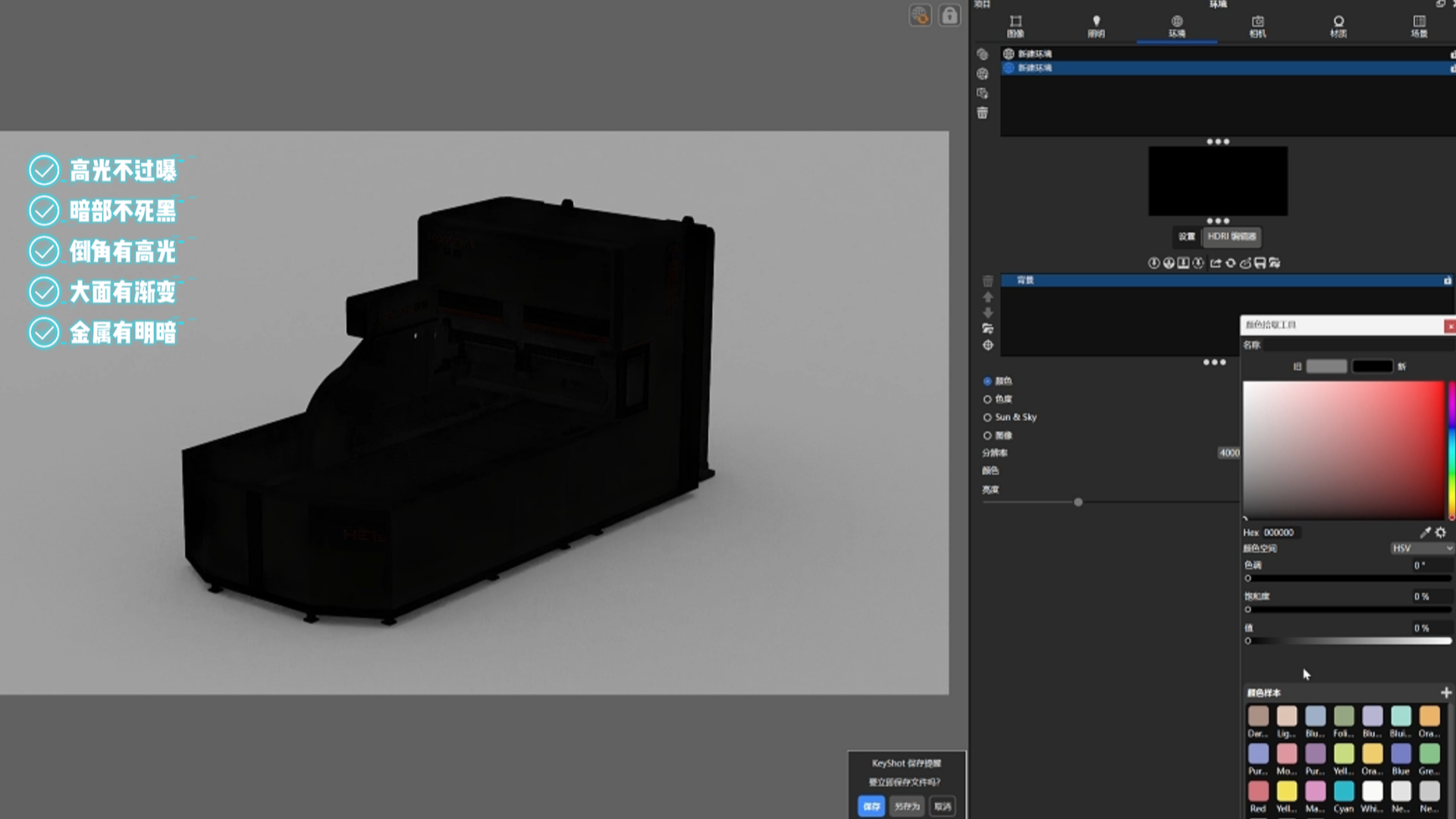This screenshot has height=819, width=1456.
Task: Switch to the 照明 lighting tab
Action: (1096, 26)
